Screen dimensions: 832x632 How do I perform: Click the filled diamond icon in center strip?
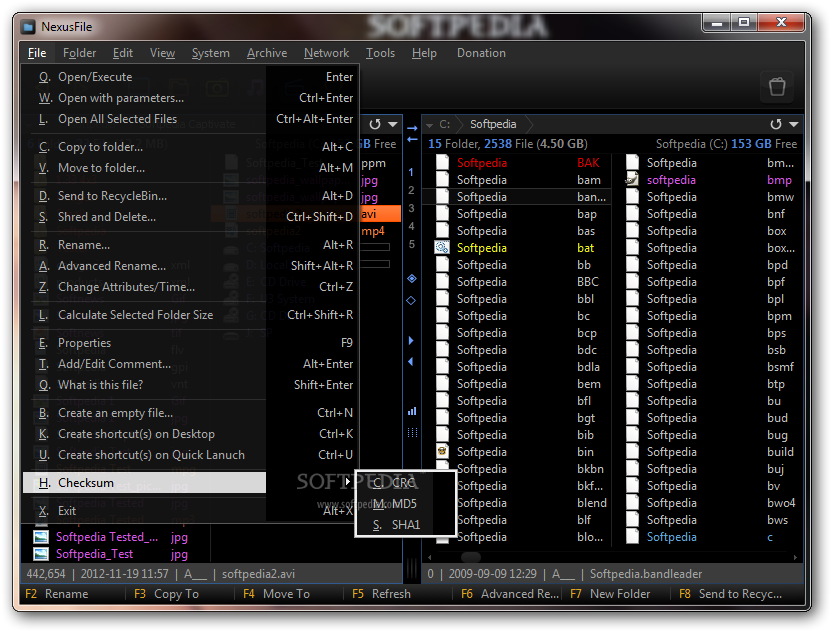point(412,279)
